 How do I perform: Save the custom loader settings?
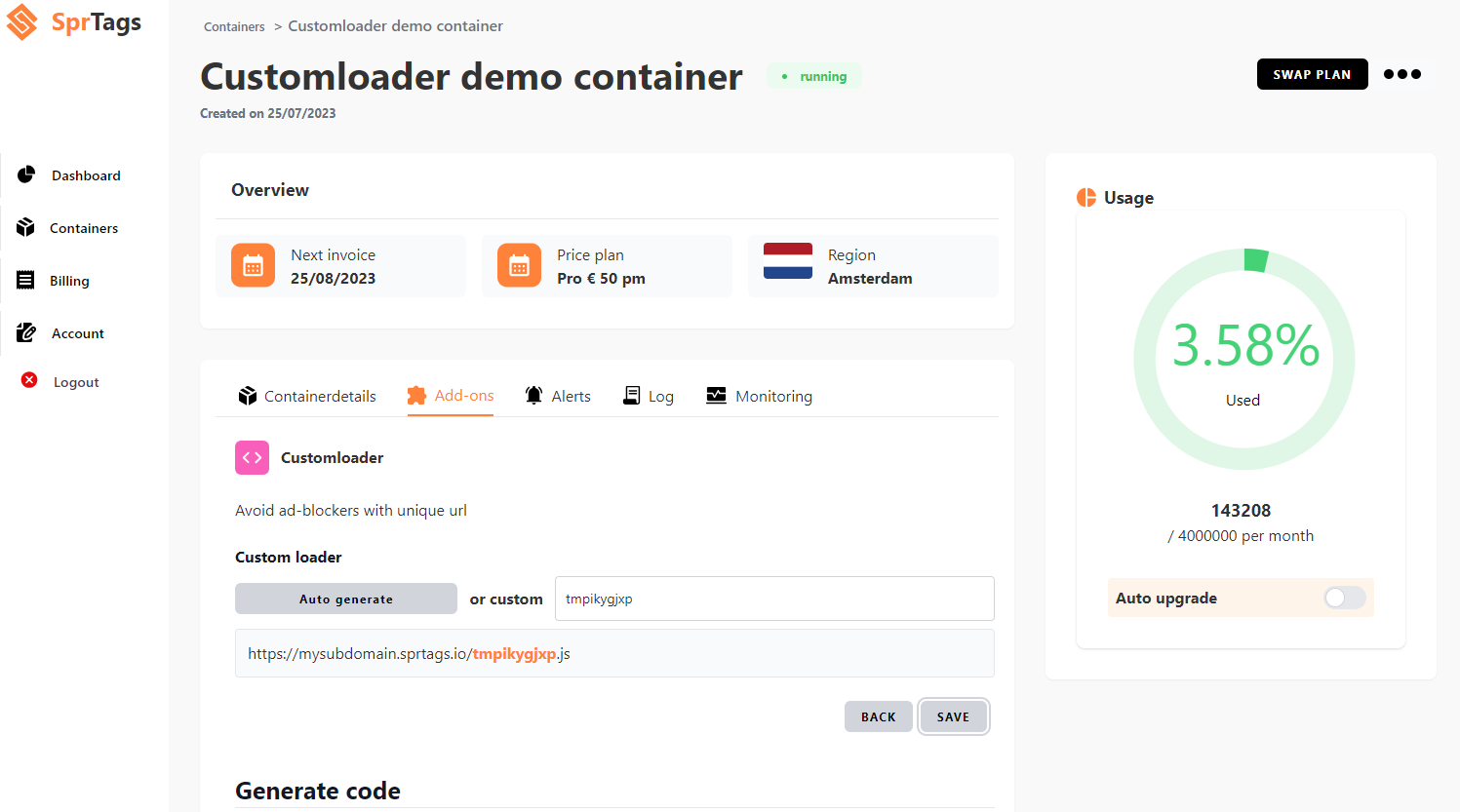tap(953, 715)
